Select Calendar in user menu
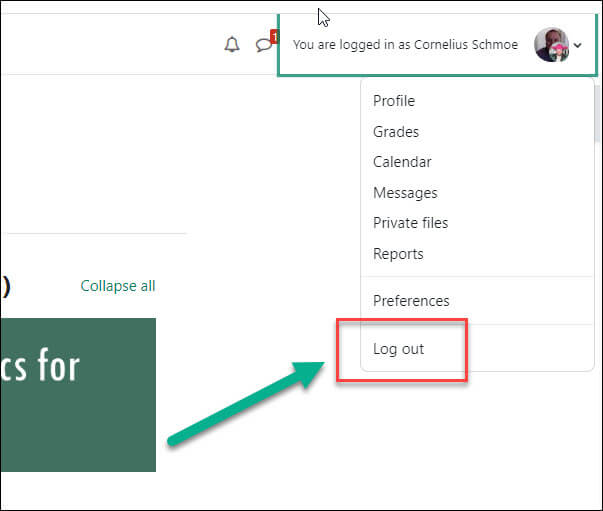Image resolution: width=603 pixels, height=511 pixels. click(x=402, y=162)
